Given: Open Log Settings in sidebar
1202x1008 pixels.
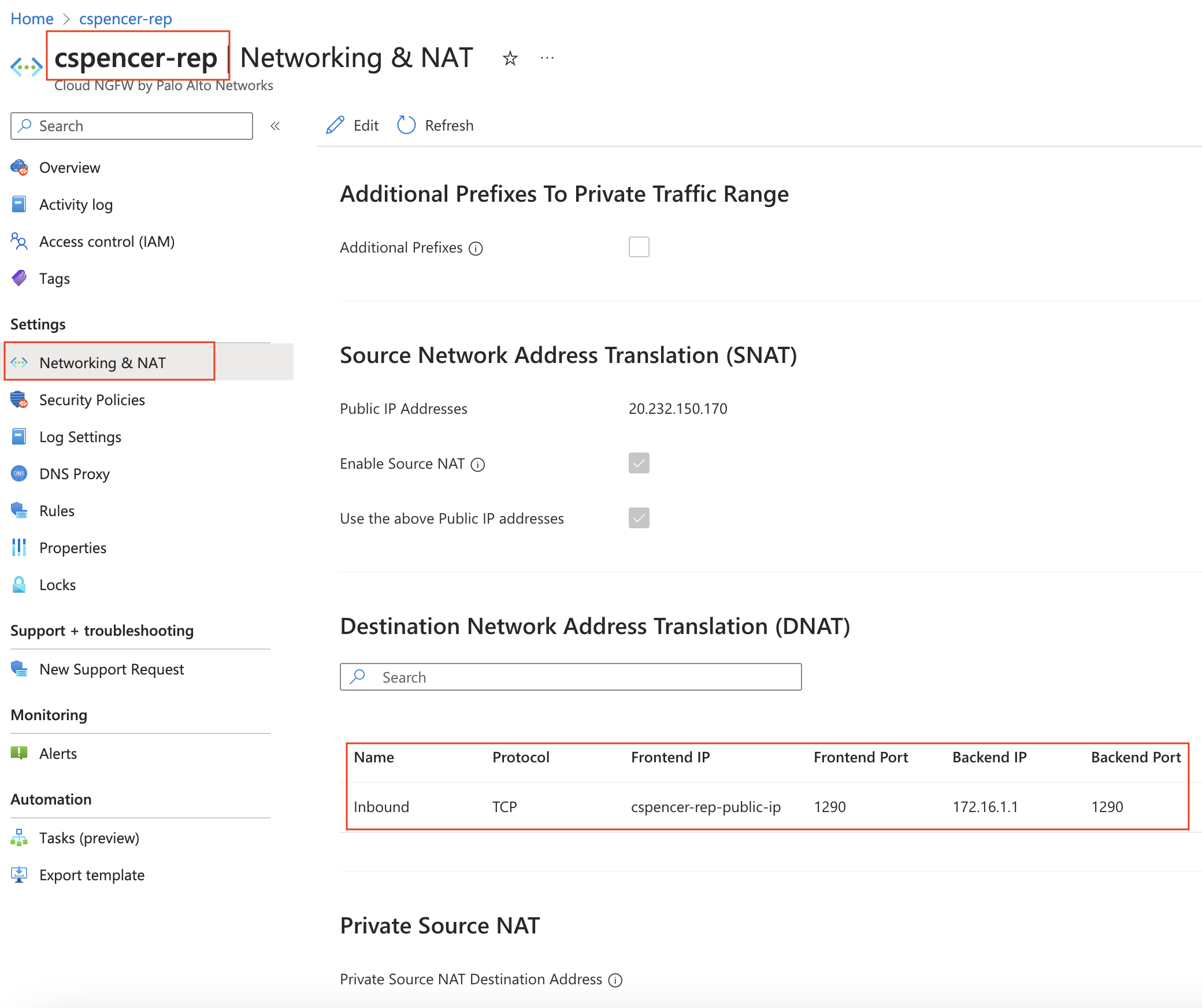Looking at the screenshot, I should [x=80, y=437].
